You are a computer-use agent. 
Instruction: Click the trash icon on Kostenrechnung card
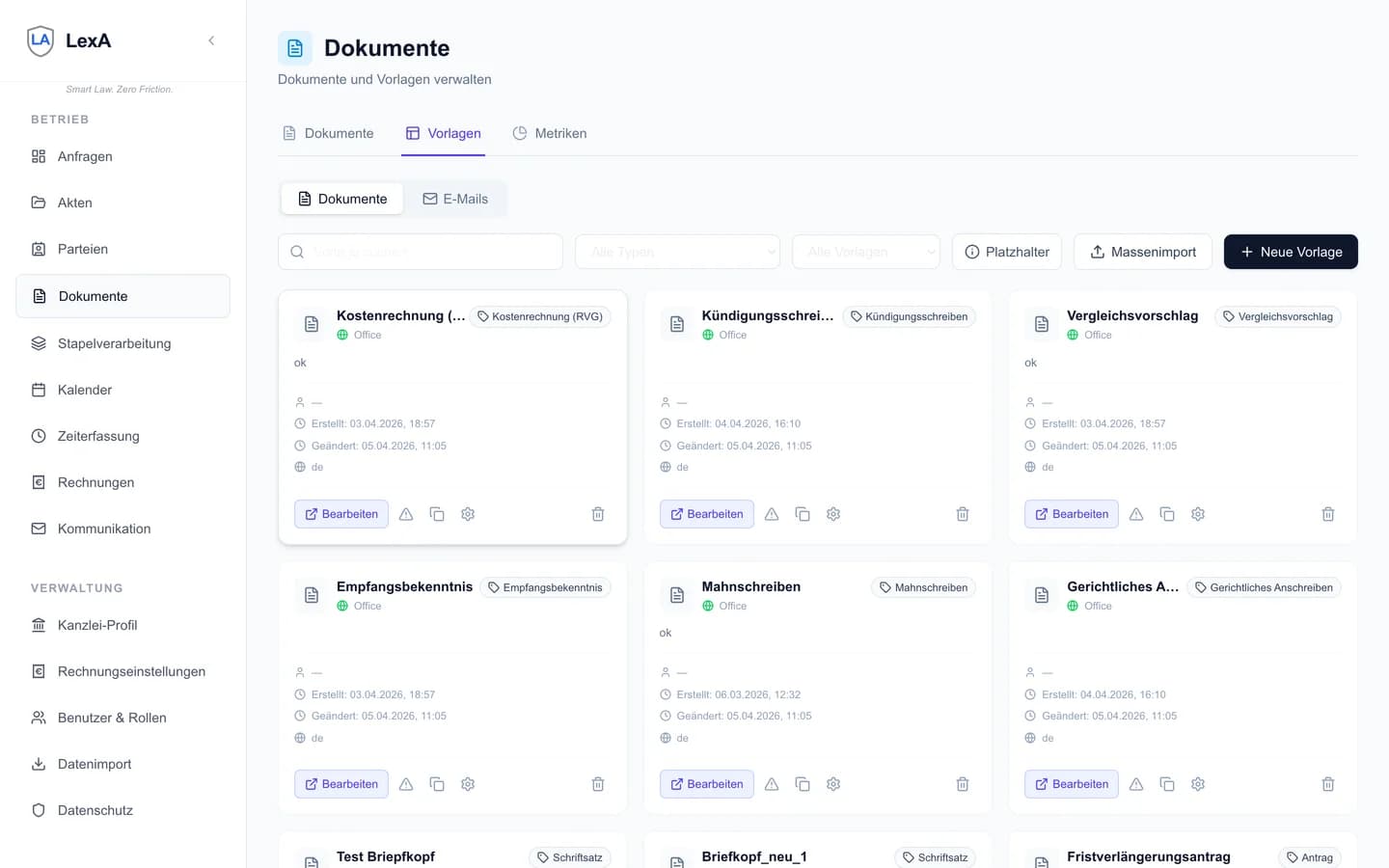[x=598, y=514]
